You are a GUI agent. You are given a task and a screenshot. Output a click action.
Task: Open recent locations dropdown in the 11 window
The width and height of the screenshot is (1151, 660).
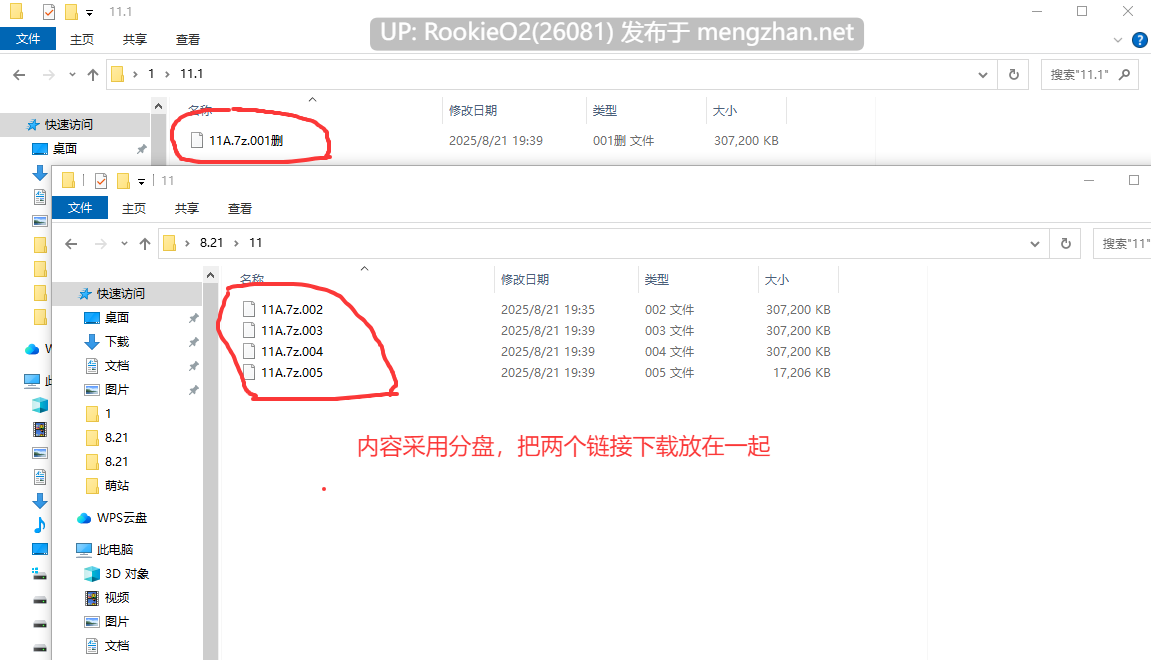124,244
